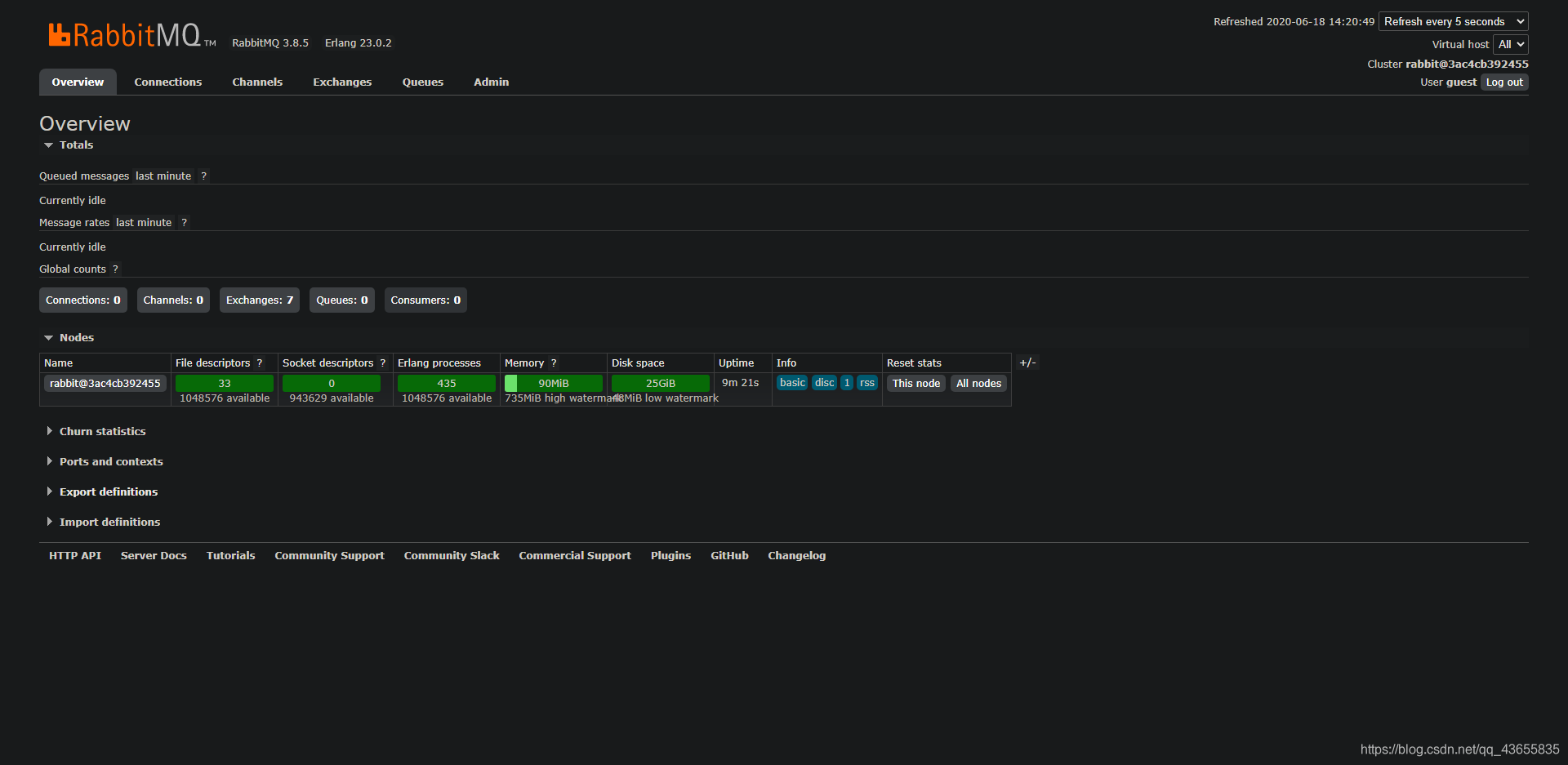
Task: Open help for File descriptors column
Action: click(x=260, y=362)
